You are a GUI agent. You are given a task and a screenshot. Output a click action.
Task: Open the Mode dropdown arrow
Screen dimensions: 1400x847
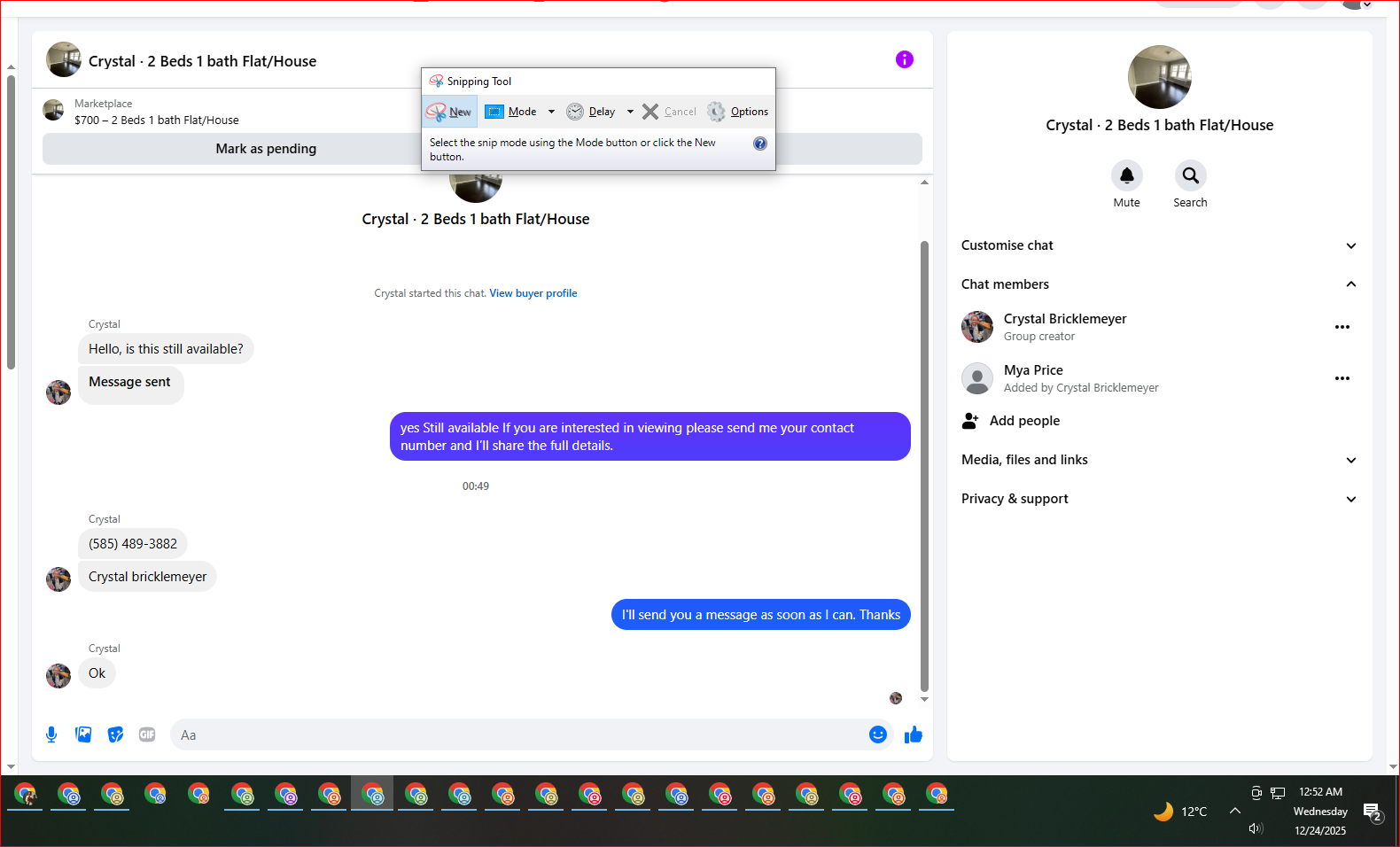[551, 112]
